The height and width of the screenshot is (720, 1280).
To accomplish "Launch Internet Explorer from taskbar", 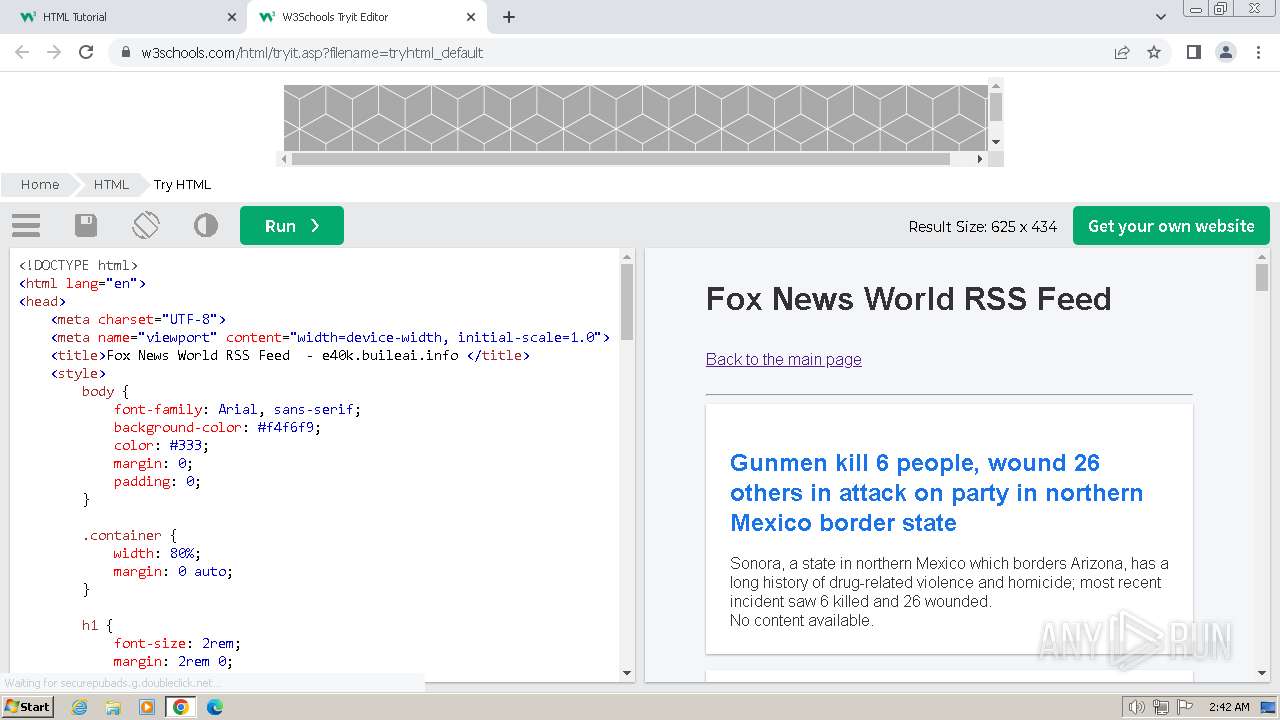I will click(x=80, y=707).
